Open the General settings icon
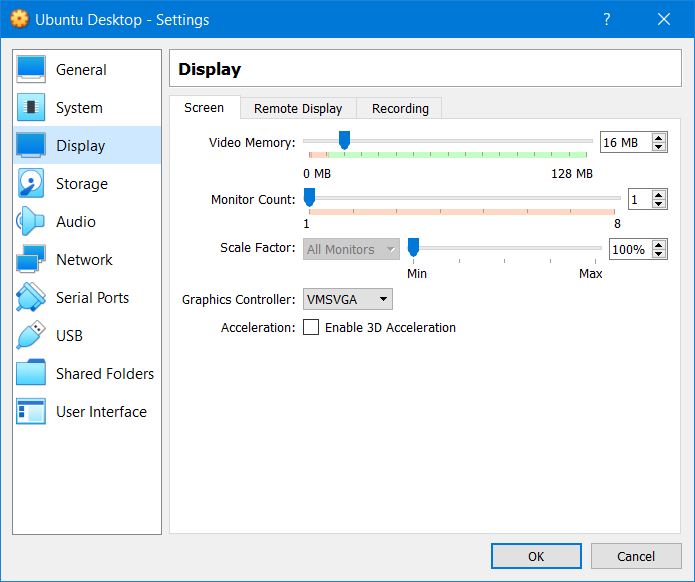Viewport: 695px width, 582px height. (x=31, y=70)
